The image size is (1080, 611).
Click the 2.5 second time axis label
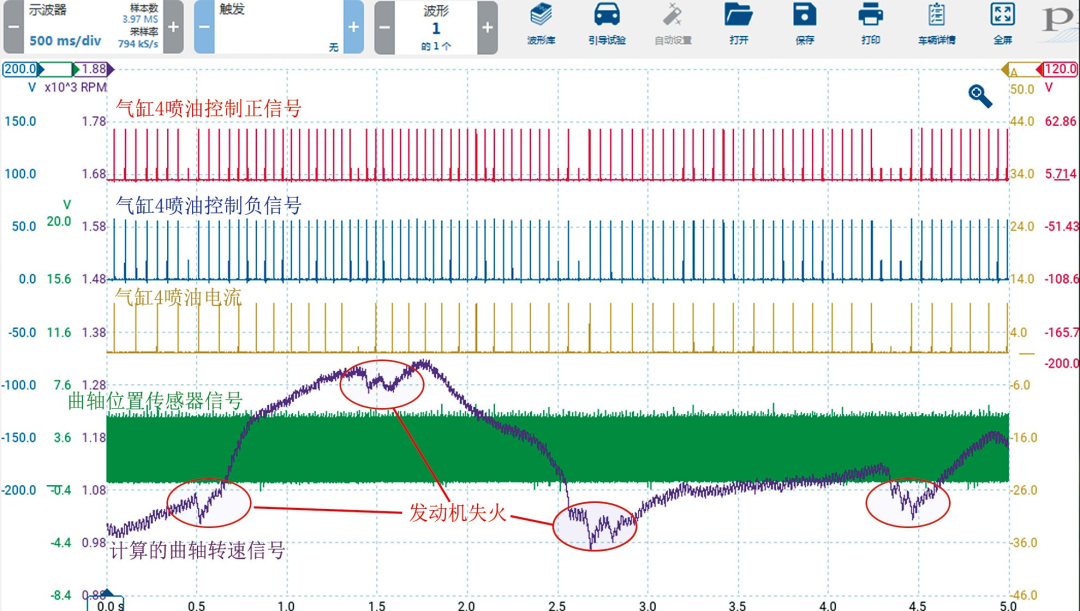point(557,605)
